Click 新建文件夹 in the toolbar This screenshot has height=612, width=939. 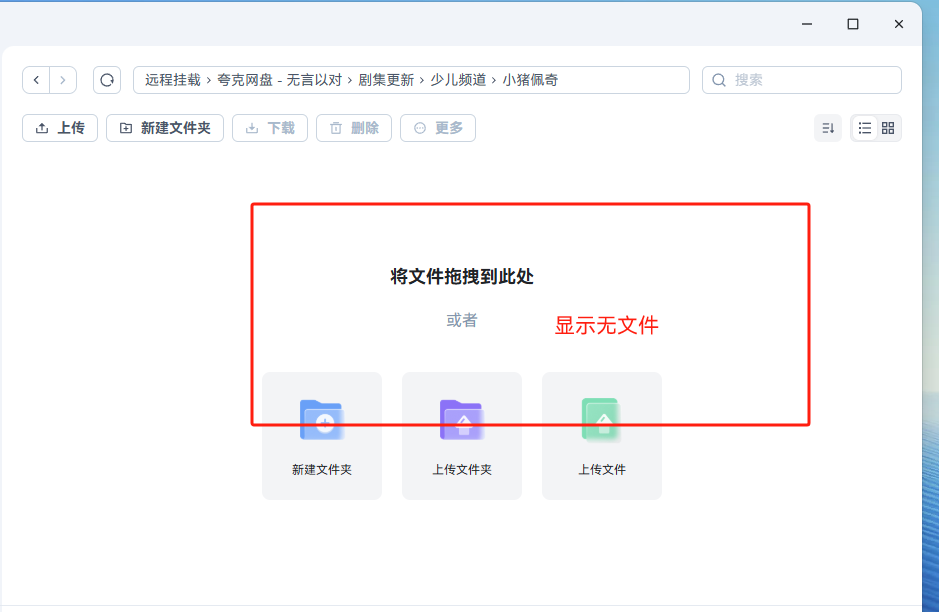point(165,128)
